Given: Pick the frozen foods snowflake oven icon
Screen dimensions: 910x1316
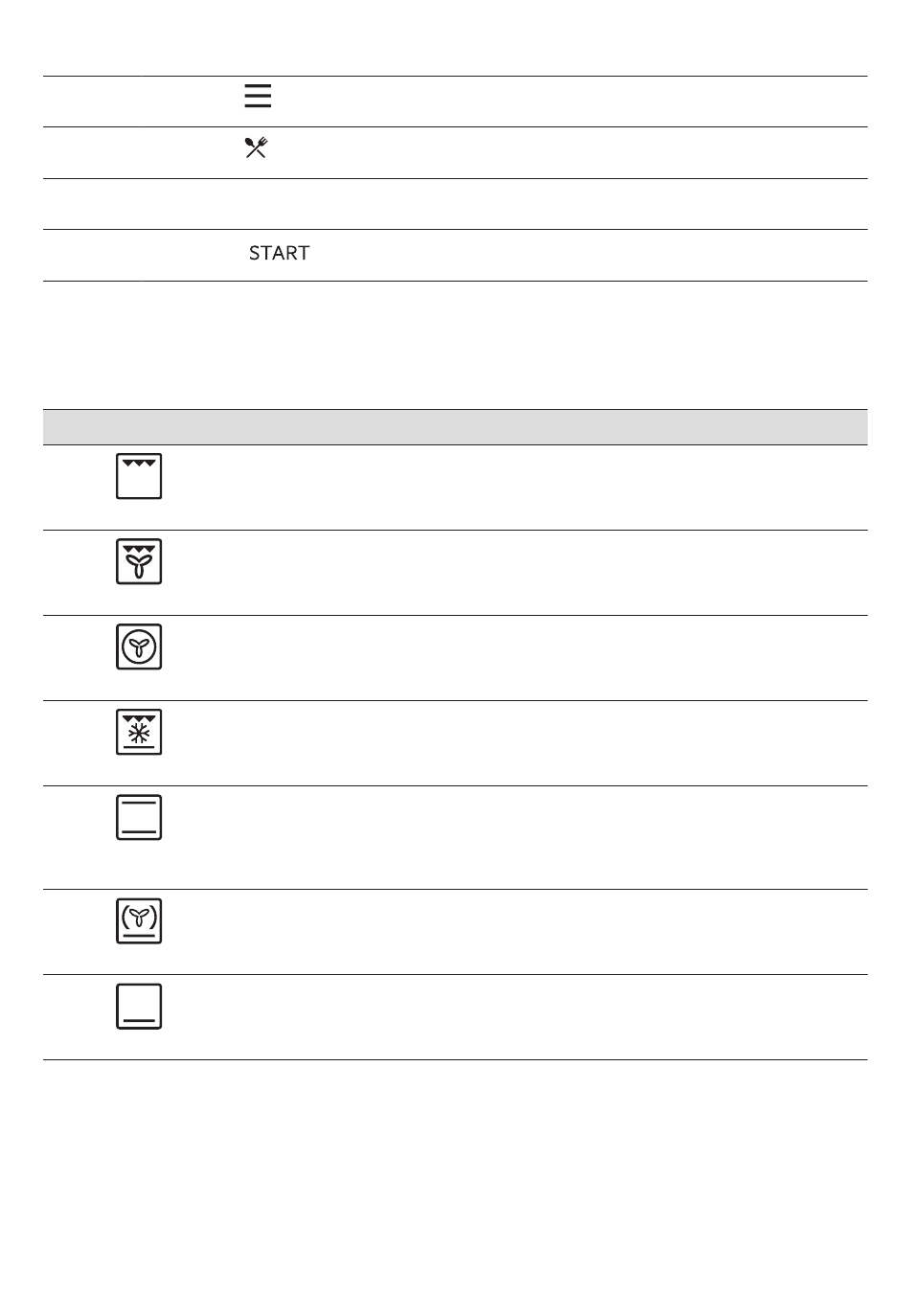Looking at the screenshot, I should click(x=139, y=732).
